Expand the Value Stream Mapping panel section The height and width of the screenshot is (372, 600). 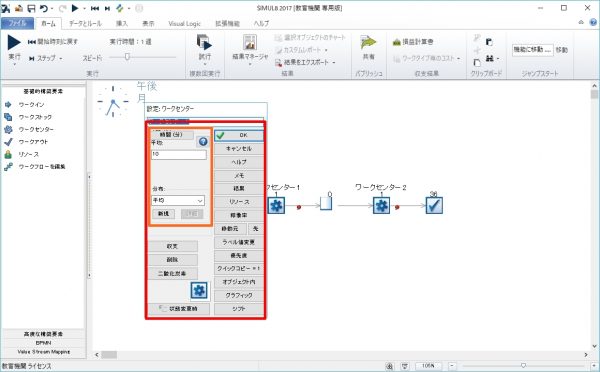pos(43,352)
